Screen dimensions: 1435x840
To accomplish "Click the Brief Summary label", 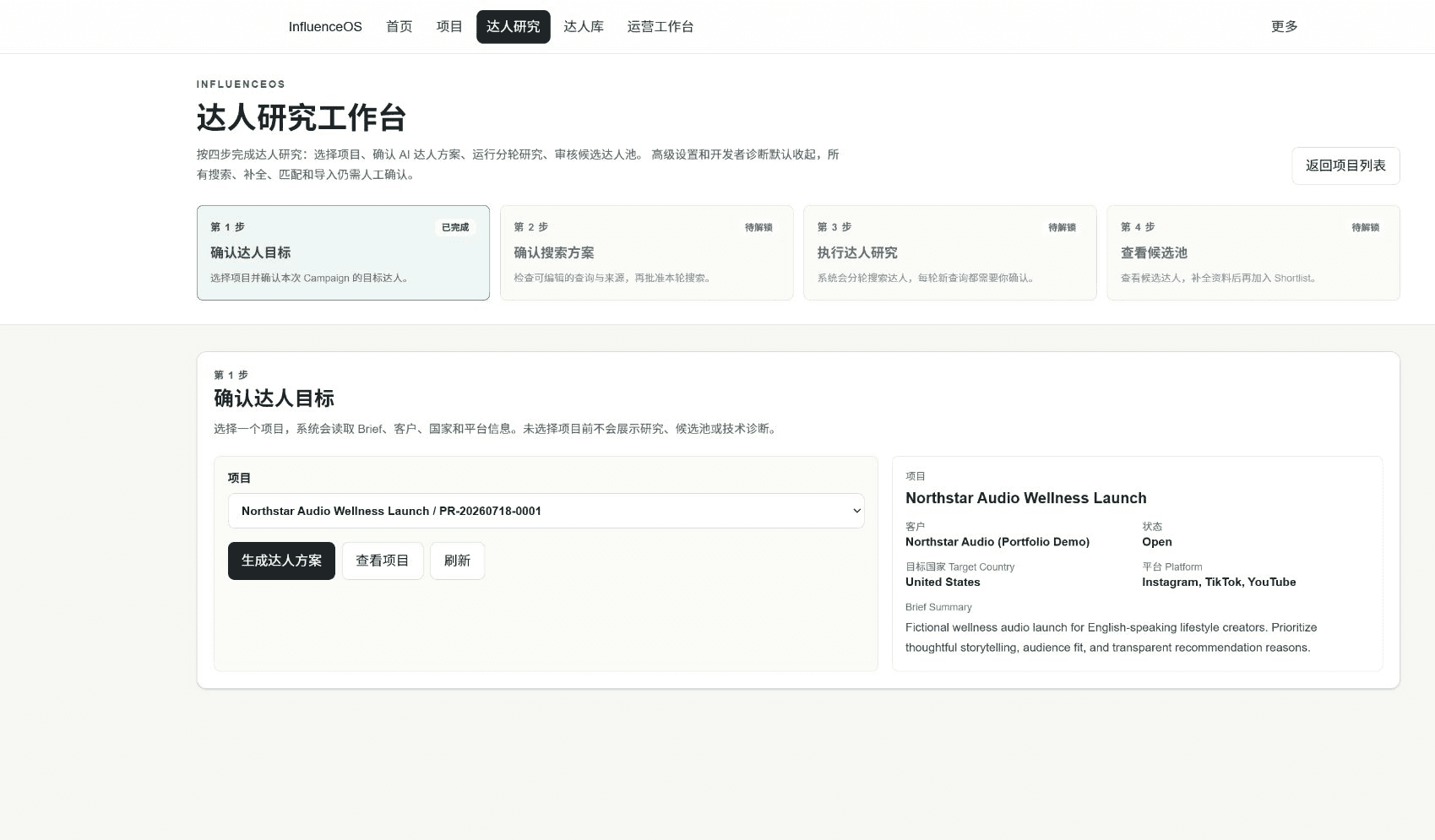I will [938, 607].
